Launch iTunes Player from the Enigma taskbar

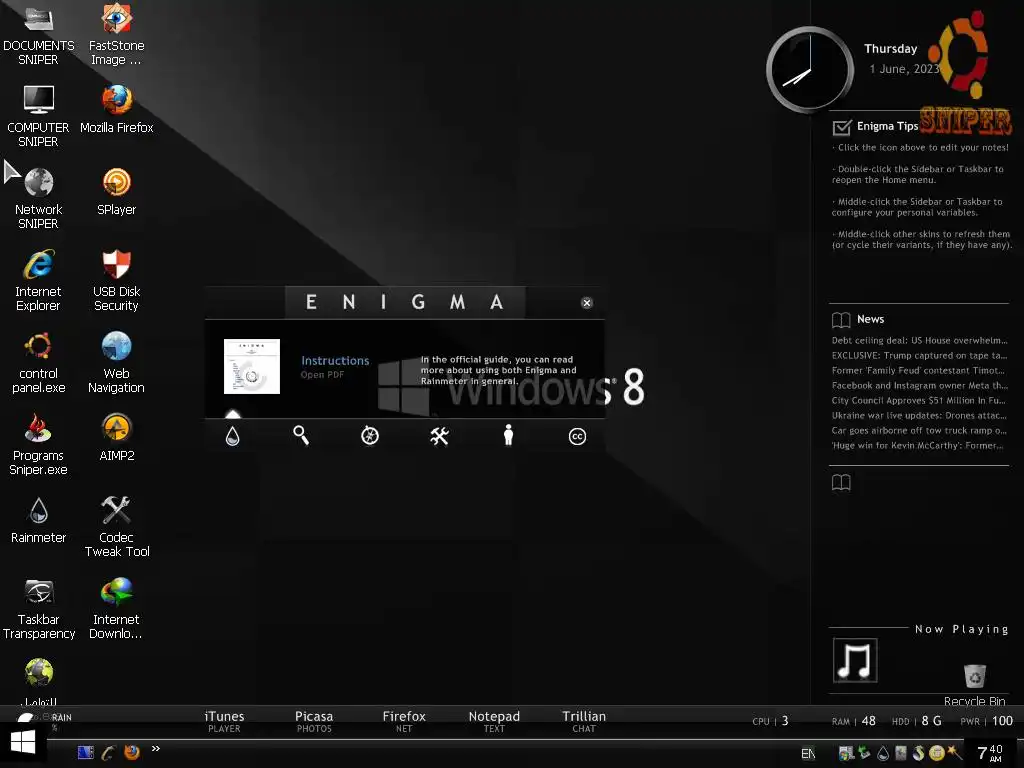224,721
